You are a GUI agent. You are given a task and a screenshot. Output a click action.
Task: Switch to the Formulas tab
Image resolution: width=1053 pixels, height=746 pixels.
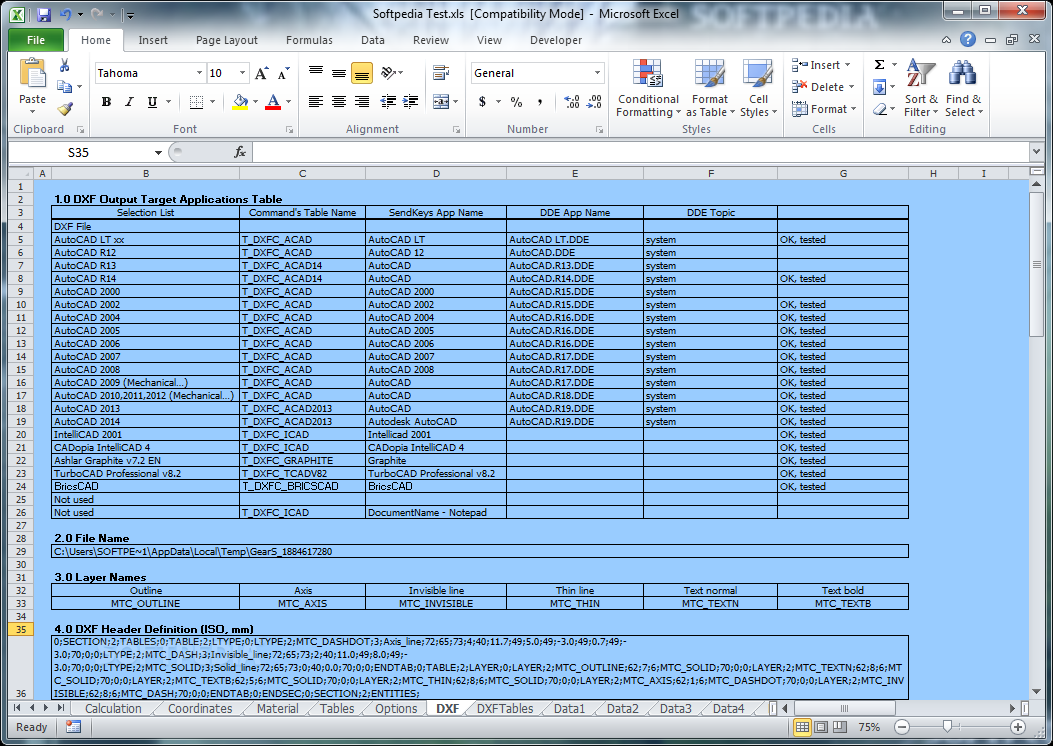309,40
